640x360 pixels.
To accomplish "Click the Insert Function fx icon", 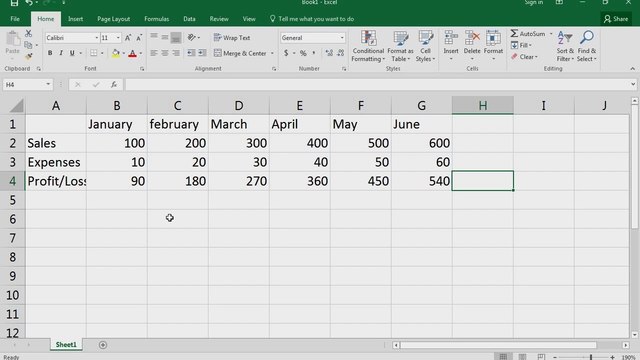I will coord(114,84).
